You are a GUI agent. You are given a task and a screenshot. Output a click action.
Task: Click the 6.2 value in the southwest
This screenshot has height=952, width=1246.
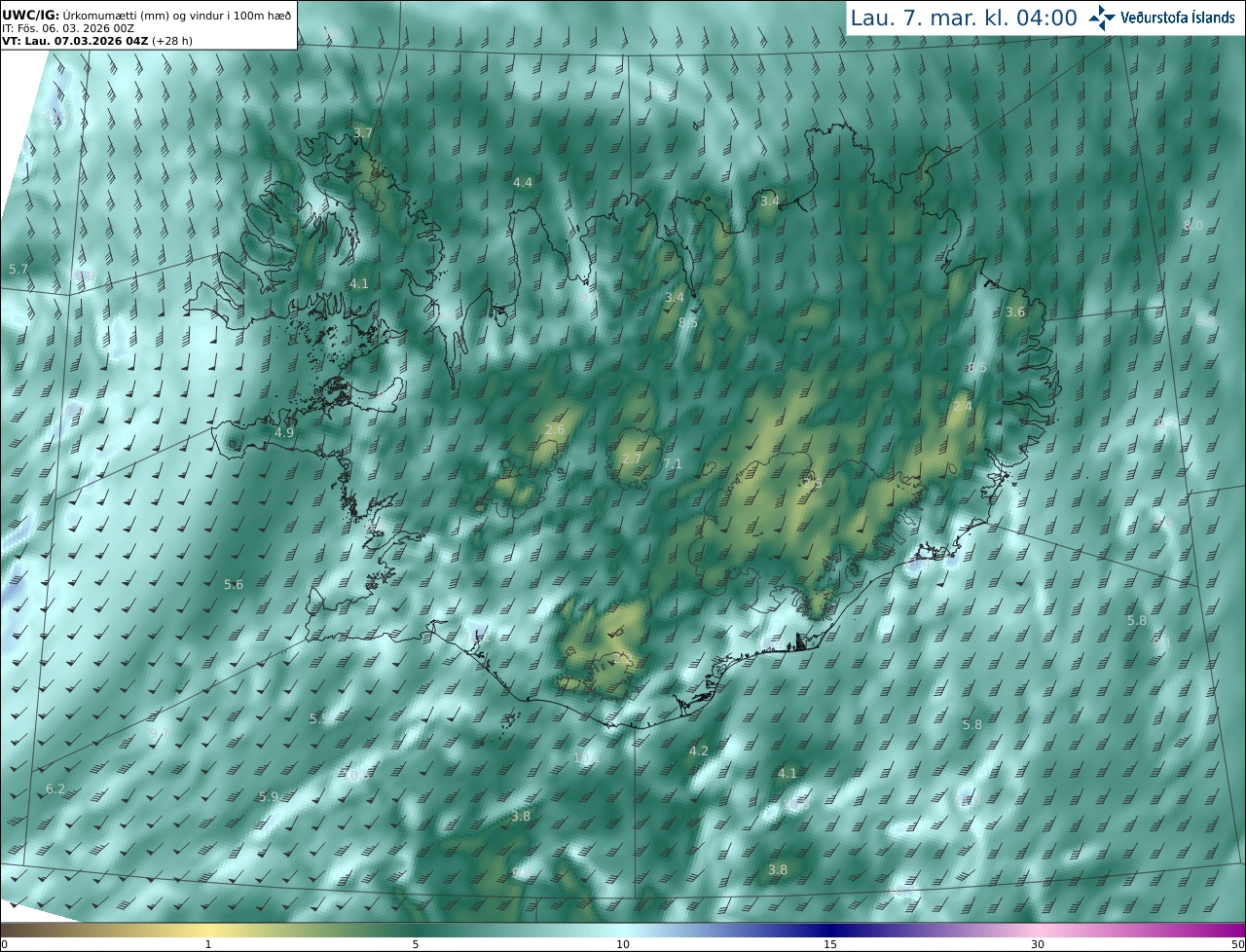(x=55, y=789)
